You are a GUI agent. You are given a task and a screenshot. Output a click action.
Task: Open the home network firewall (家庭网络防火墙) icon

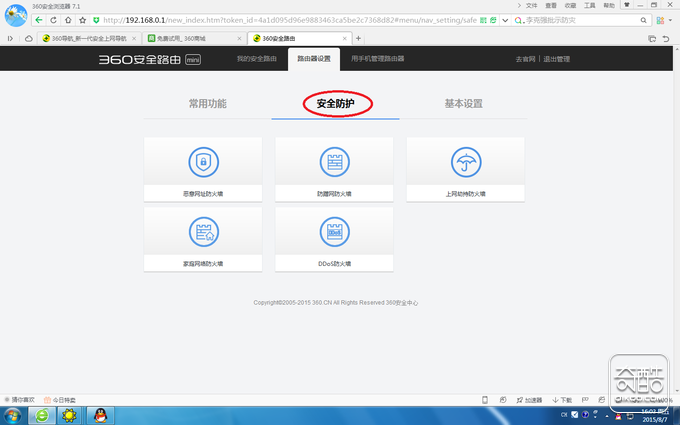pyautogui.click(x=203, y=232)
